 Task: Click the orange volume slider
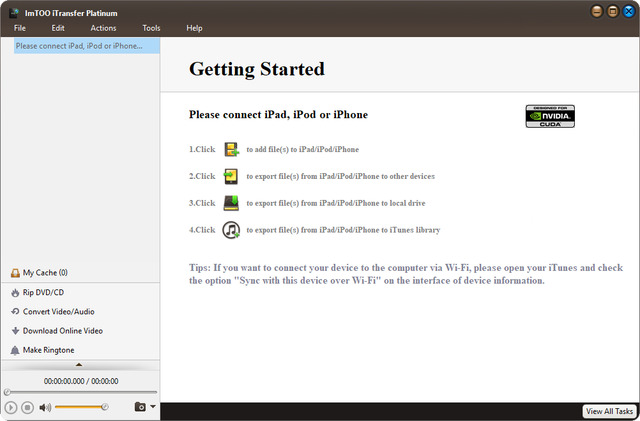pos(80,407)
